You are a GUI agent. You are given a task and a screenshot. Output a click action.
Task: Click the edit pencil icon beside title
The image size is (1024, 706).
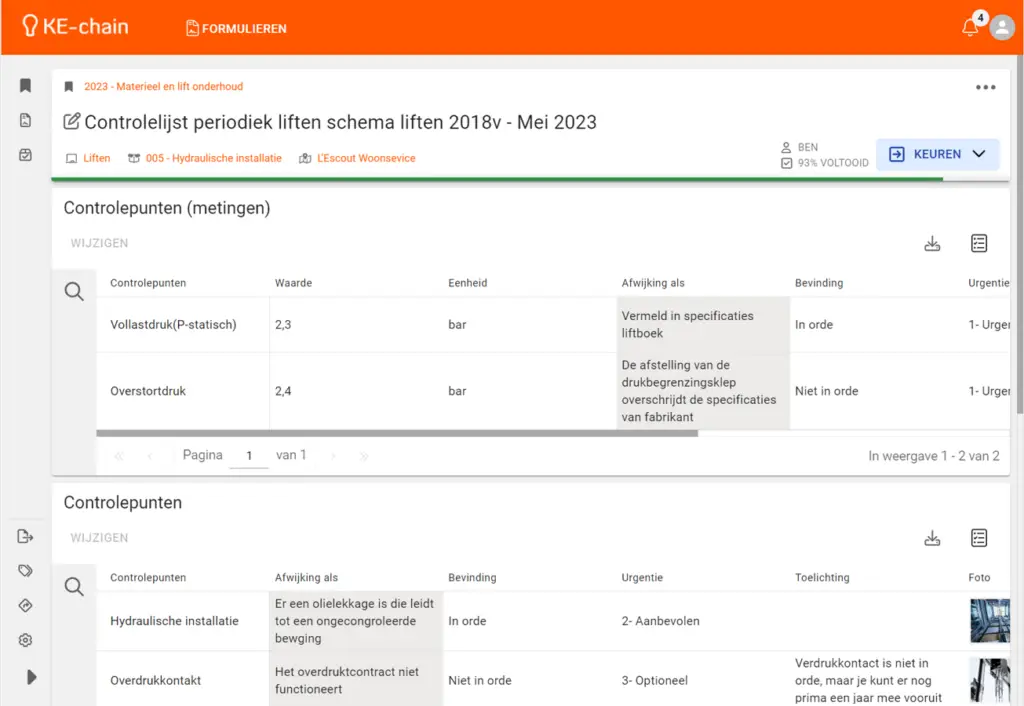72,122
